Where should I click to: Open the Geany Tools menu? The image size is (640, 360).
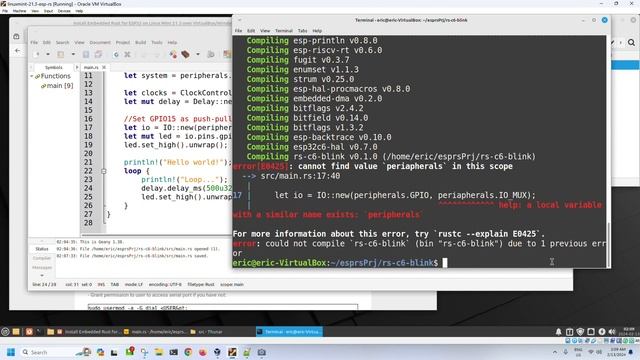157,42
